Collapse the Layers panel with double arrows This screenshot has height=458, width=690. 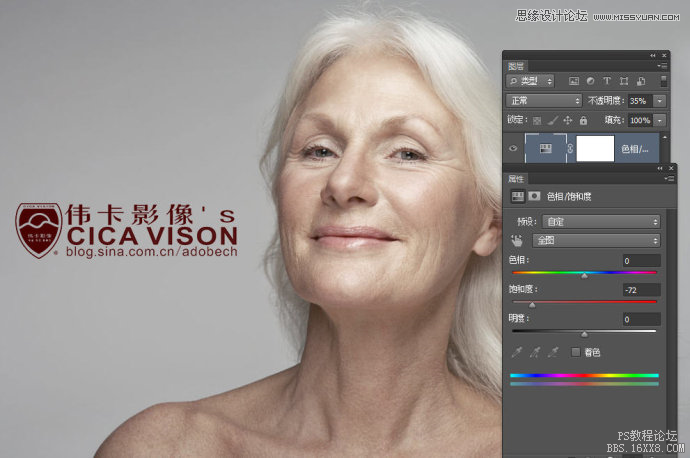(x=653, y=55)
